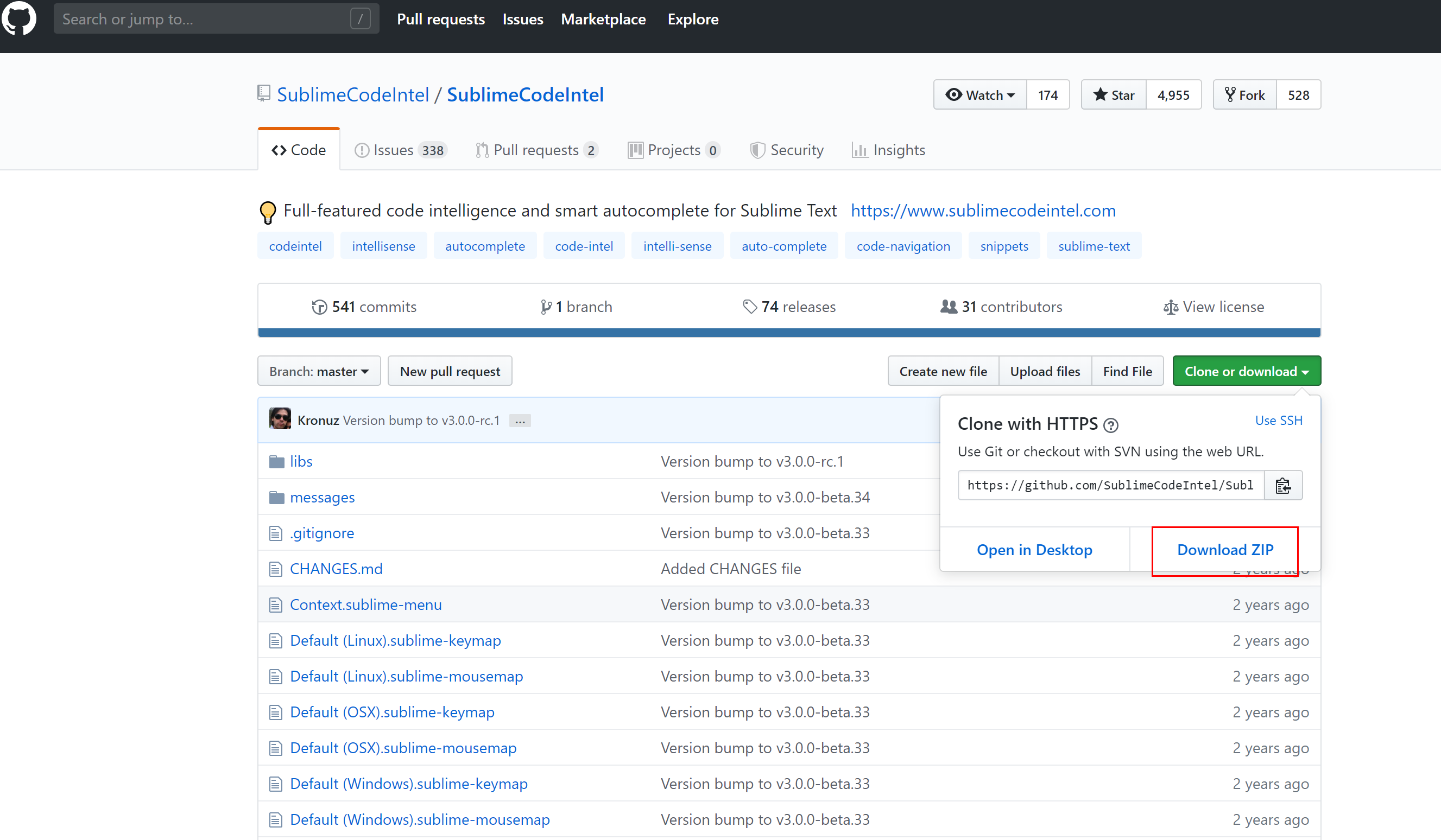Image resolution: width=1441 pixels, height=840 pixels.
Task: Collapse the Clone or download dropdown
Action: coord(1246,371)
